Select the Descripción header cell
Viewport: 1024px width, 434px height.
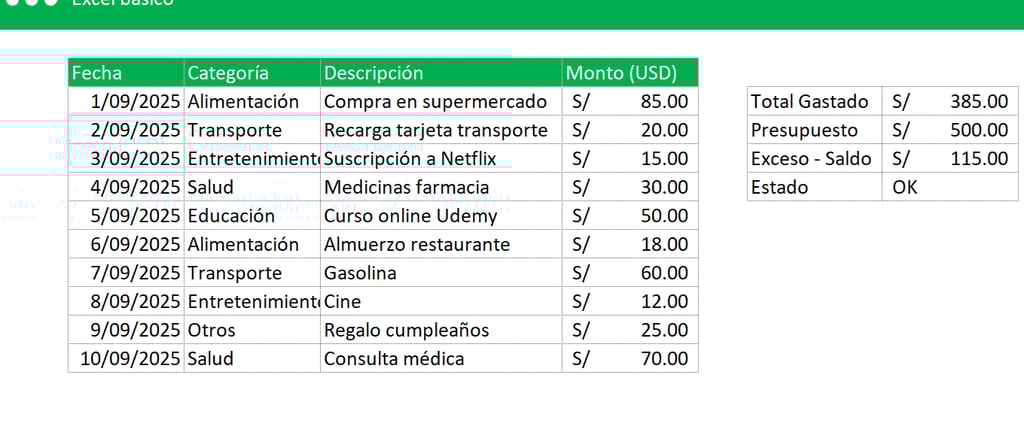[x=441, y=72]
